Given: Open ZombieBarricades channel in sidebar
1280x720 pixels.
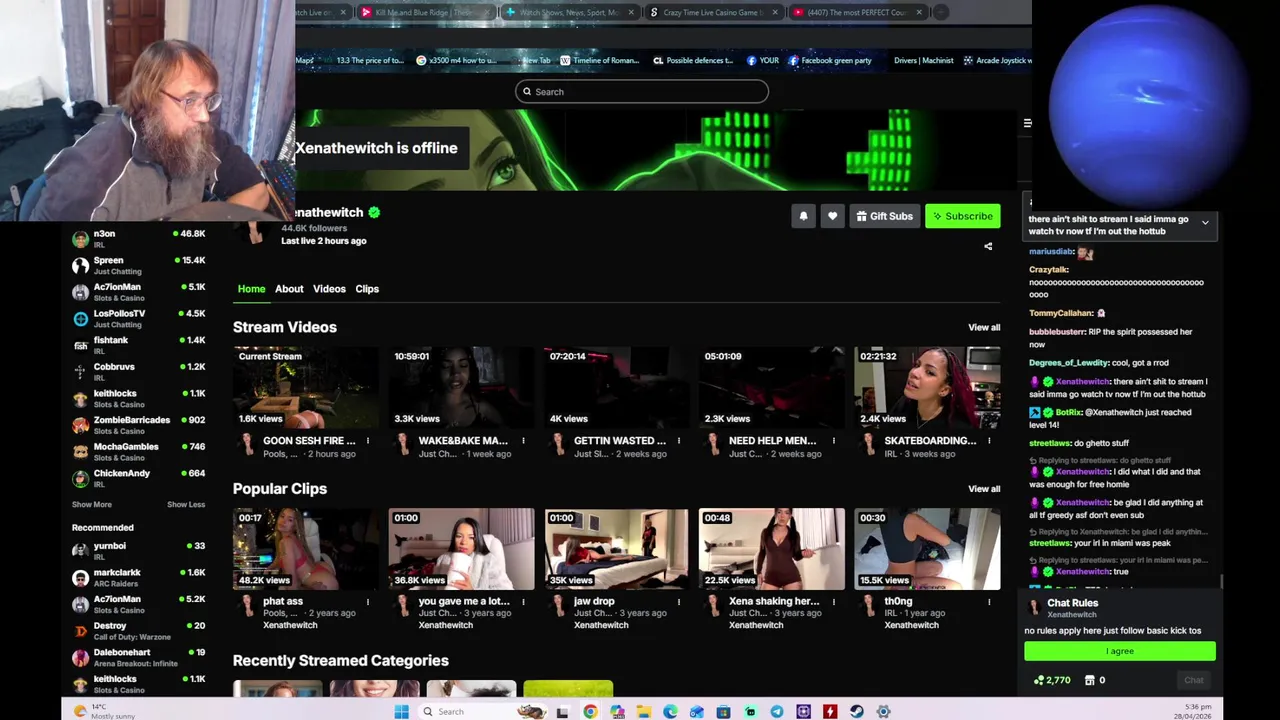Looking at the screenshot, I should (x=139, y=425).
